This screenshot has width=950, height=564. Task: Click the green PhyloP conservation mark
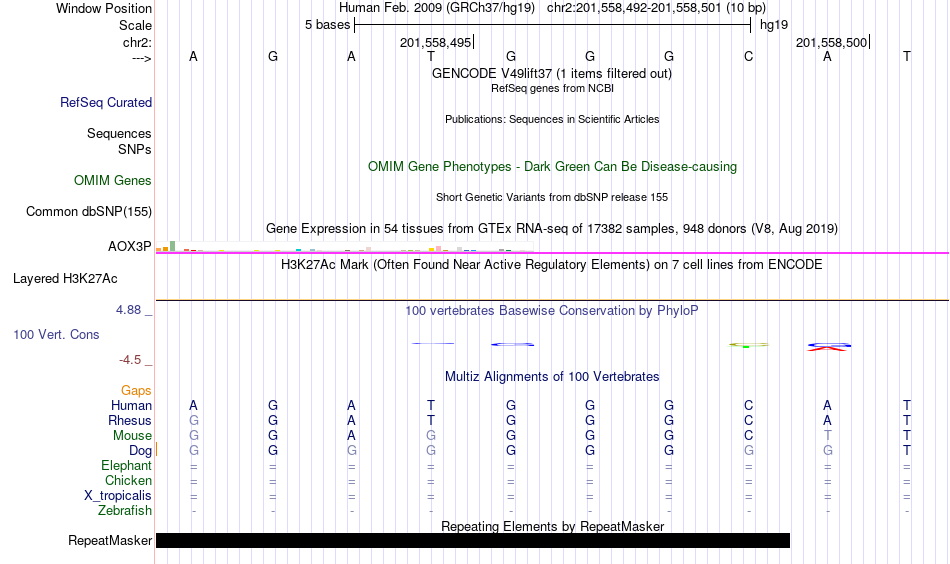748,345
